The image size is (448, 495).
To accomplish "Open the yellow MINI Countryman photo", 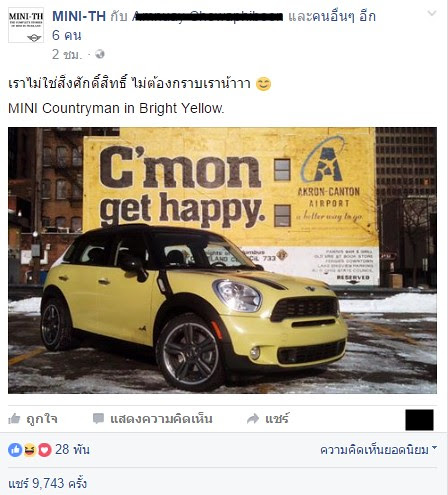I will pyautogui.click(x=222, y=260).
